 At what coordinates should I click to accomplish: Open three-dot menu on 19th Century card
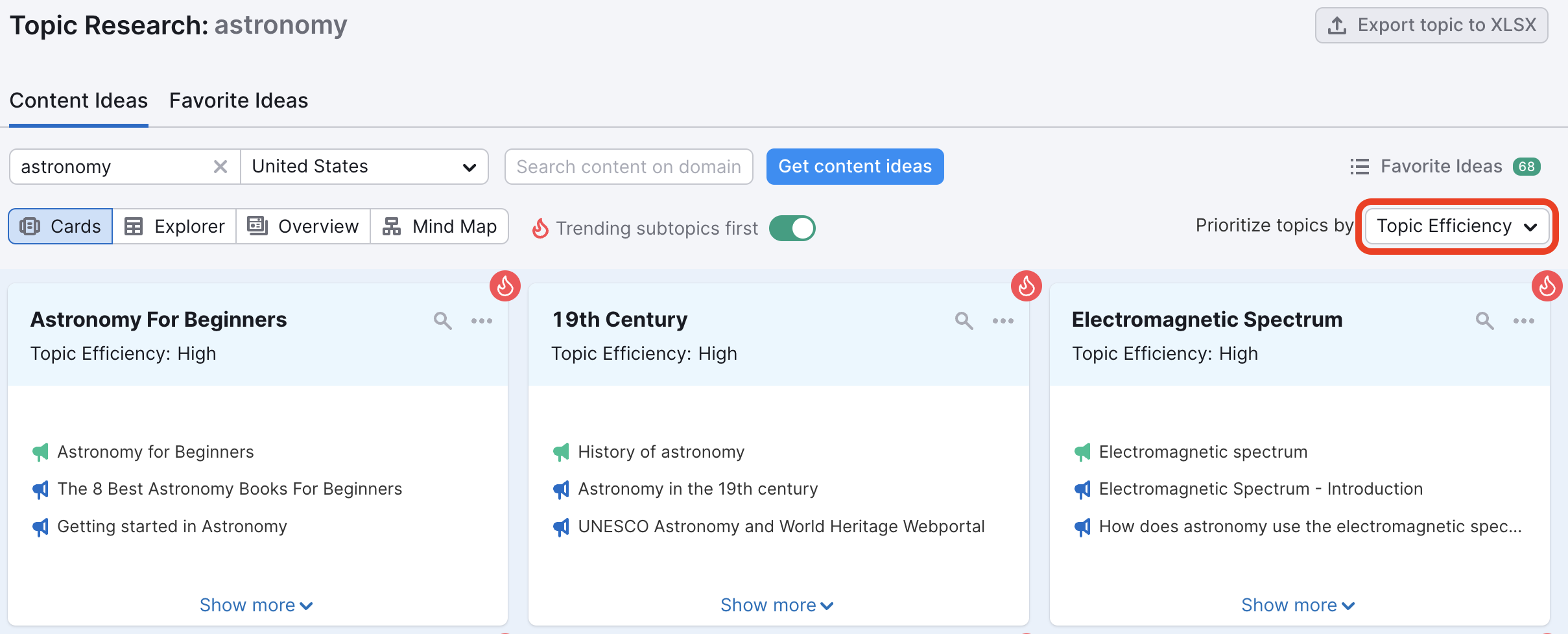click(x=1003, y=321)
